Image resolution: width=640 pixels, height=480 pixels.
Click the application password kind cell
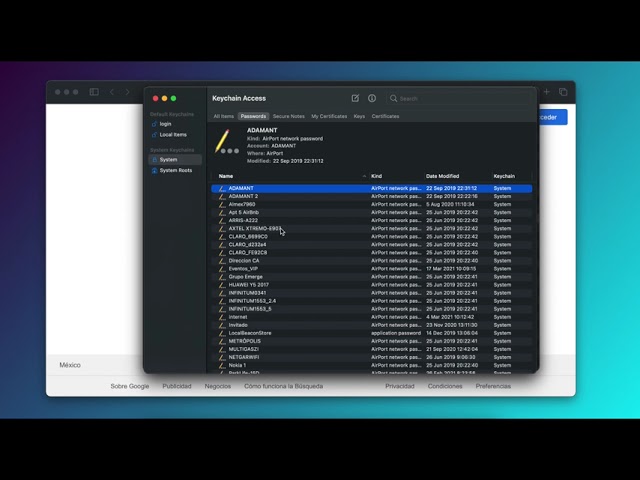[396, 333]
